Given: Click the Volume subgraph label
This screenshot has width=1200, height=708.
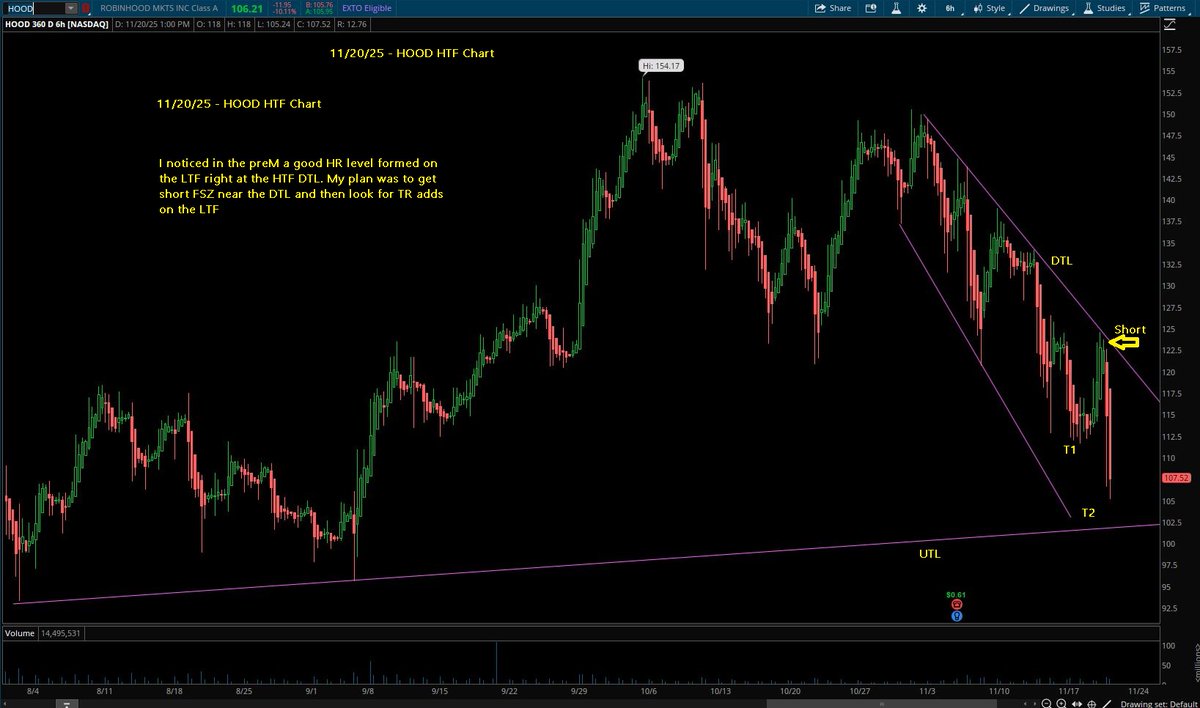Looking at the screenshot, I should coord(19,633).
